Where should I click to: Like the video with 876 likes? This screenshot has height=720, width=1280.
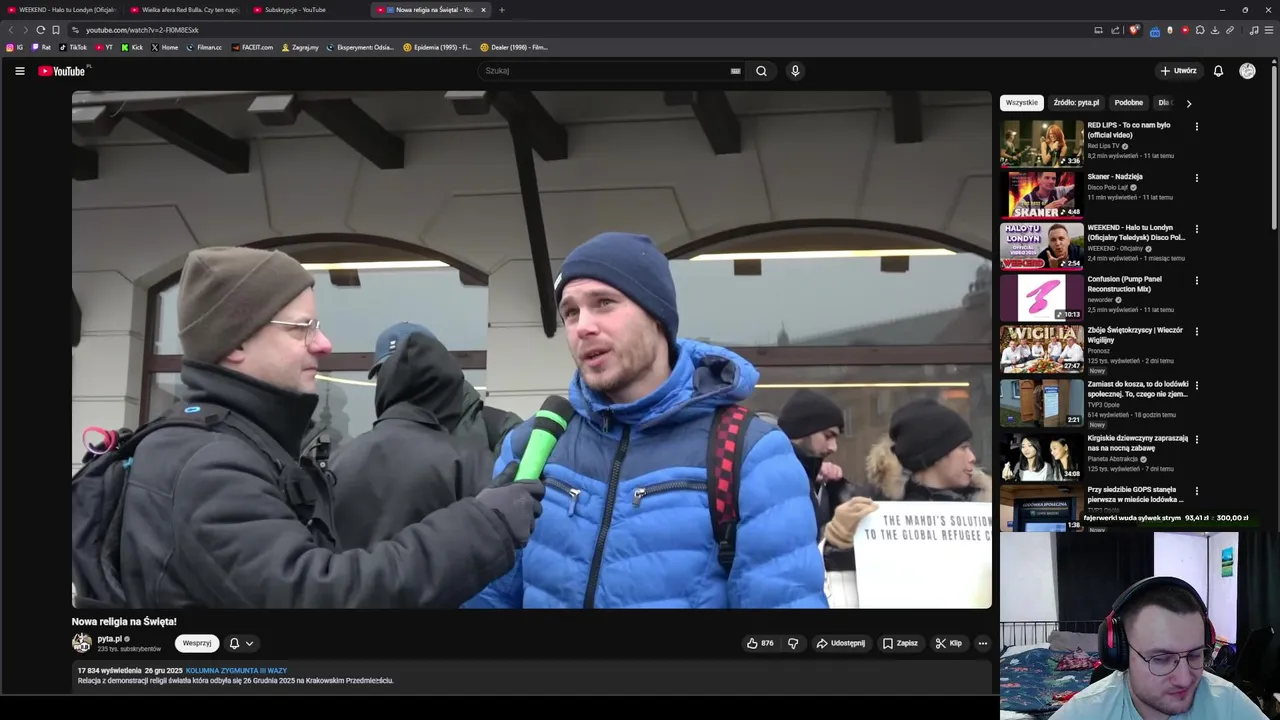coord(760,643)
